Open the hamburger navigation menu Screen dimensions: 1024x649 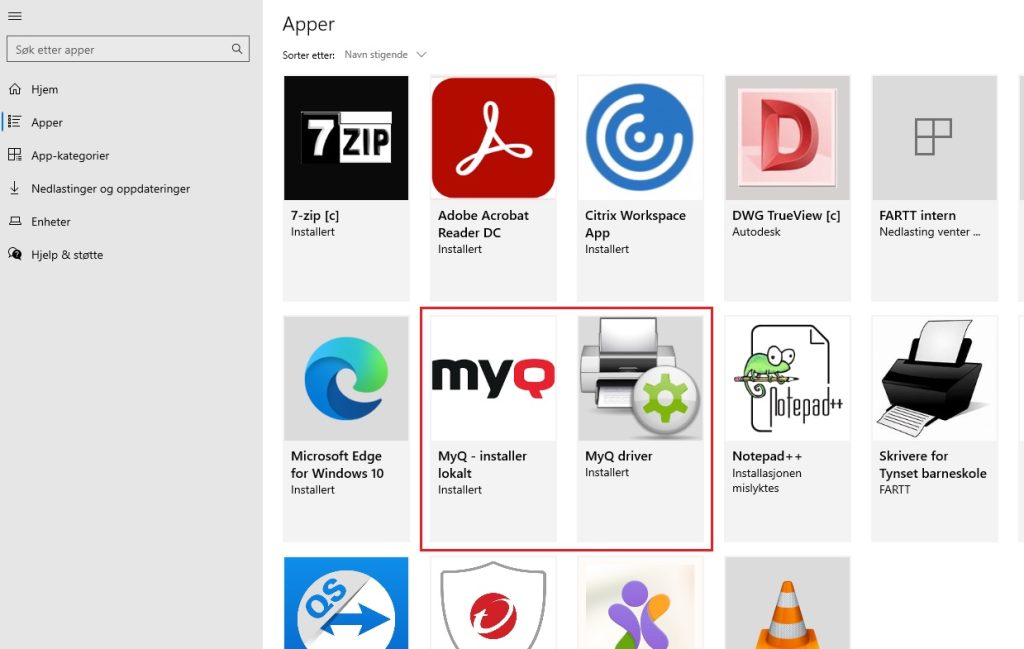click(14, 16)
